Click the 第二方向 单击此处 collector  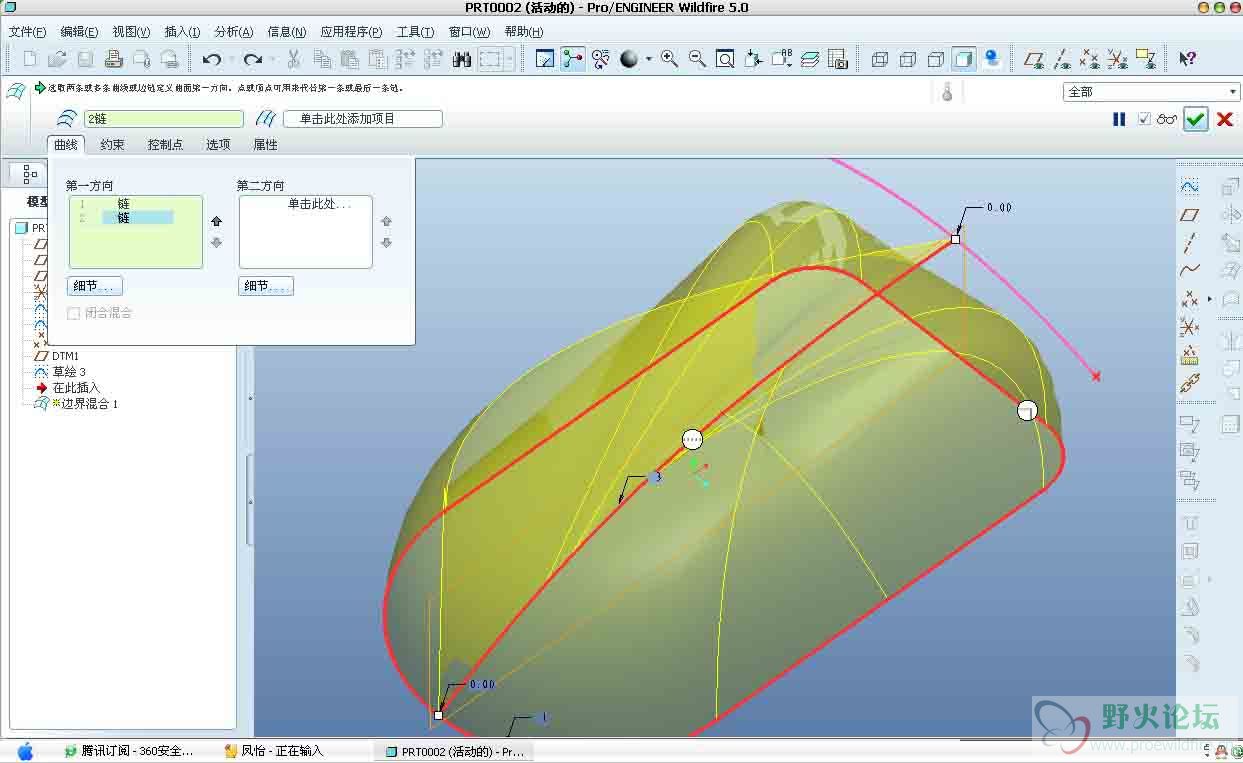[306, 232]
